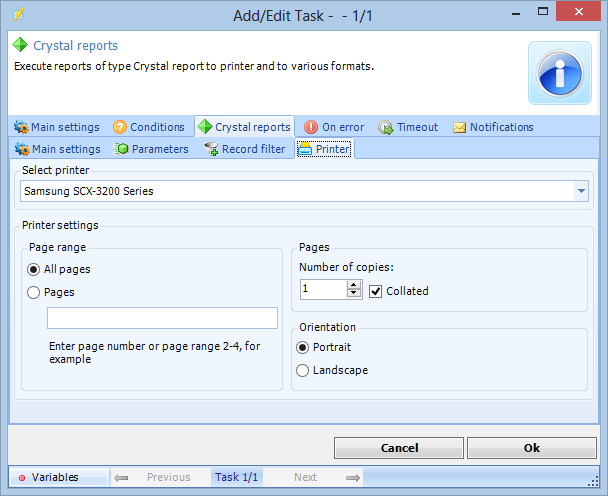The image size is (608, 496).
Task: Click the green Crystal reports header icon
Action: pos(20,46)
